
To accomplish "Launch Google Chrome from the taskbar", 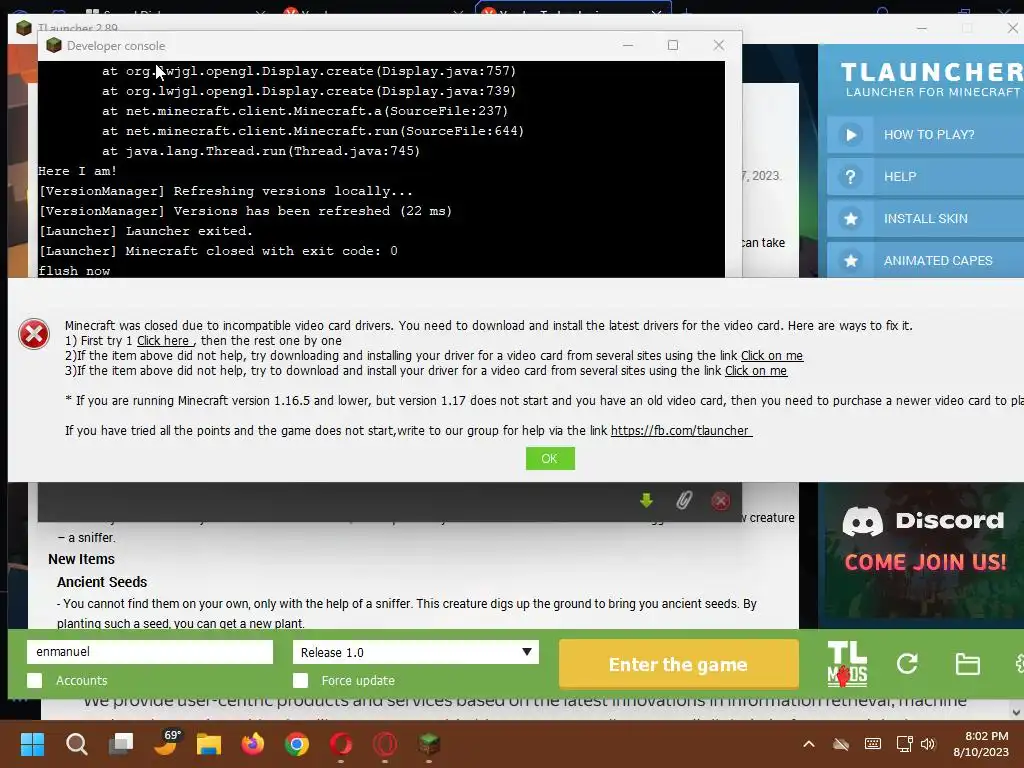I will click(296, 744).
